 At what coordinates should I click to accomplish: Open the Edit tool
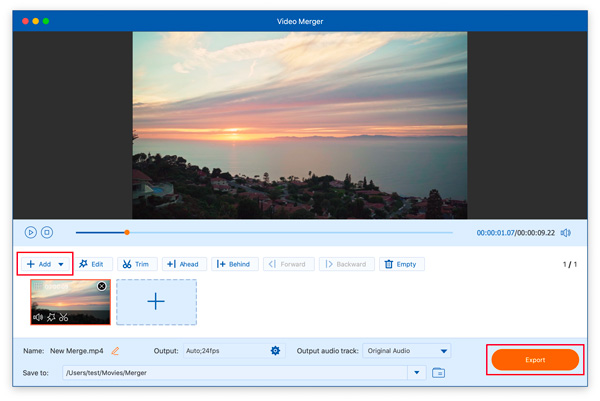(x=92, y=264)
